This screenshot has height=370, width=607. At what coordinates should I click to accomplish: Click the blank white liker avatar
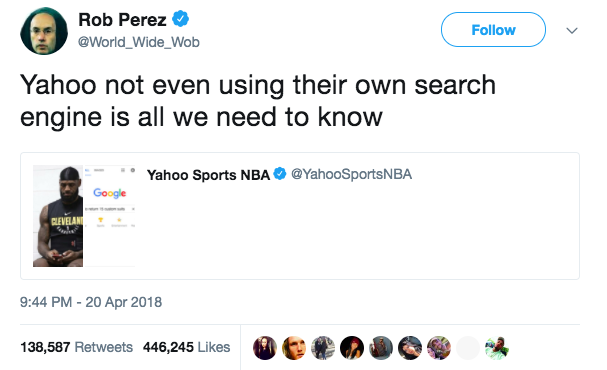(468, 348)
